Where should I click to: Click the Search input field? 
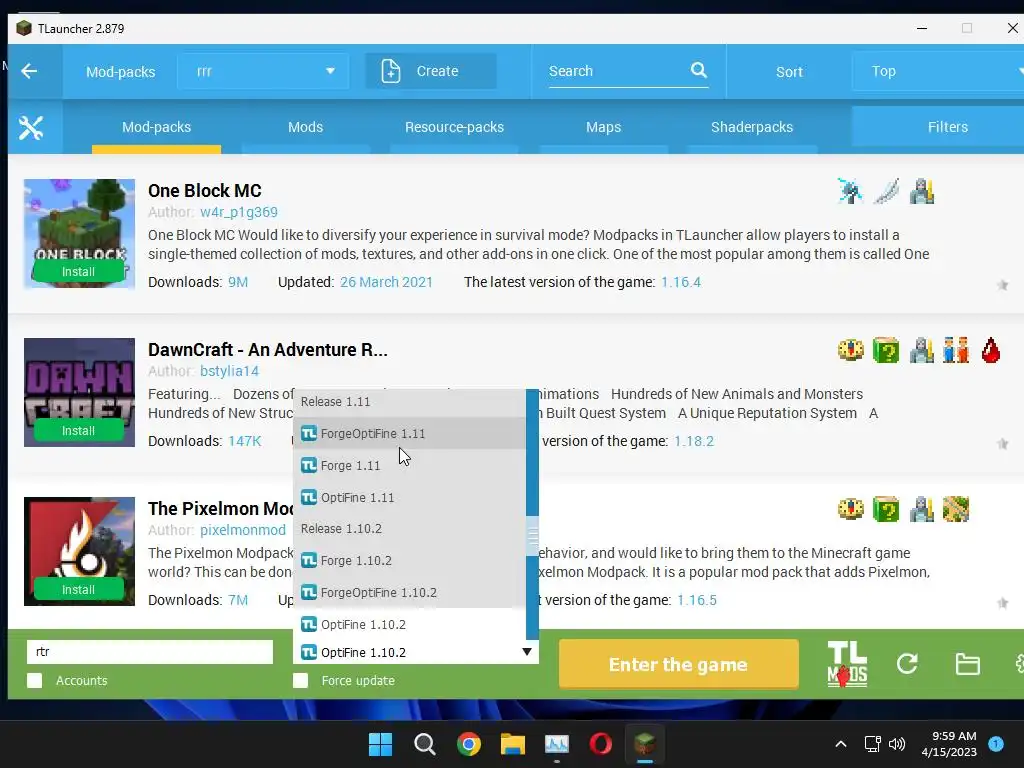click(617, 71)
